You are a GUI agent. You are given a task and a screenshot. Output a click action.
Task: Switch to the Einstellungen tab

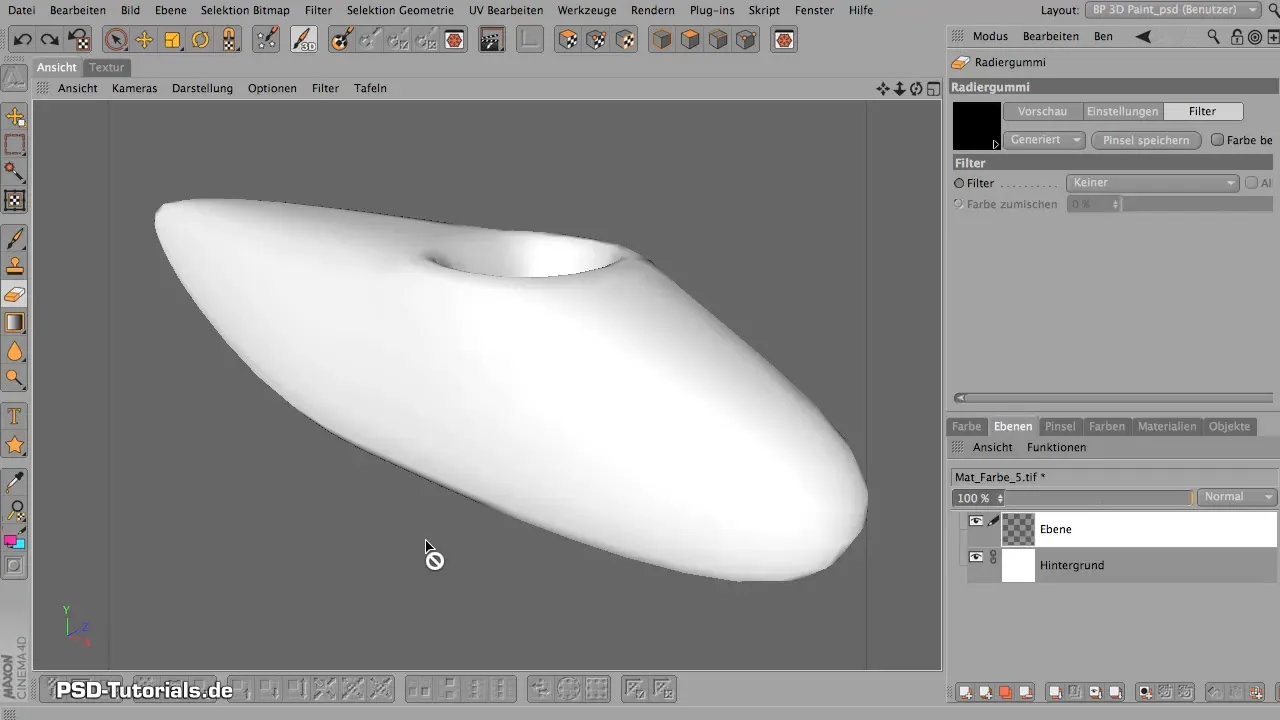[x=1123, y=112]
